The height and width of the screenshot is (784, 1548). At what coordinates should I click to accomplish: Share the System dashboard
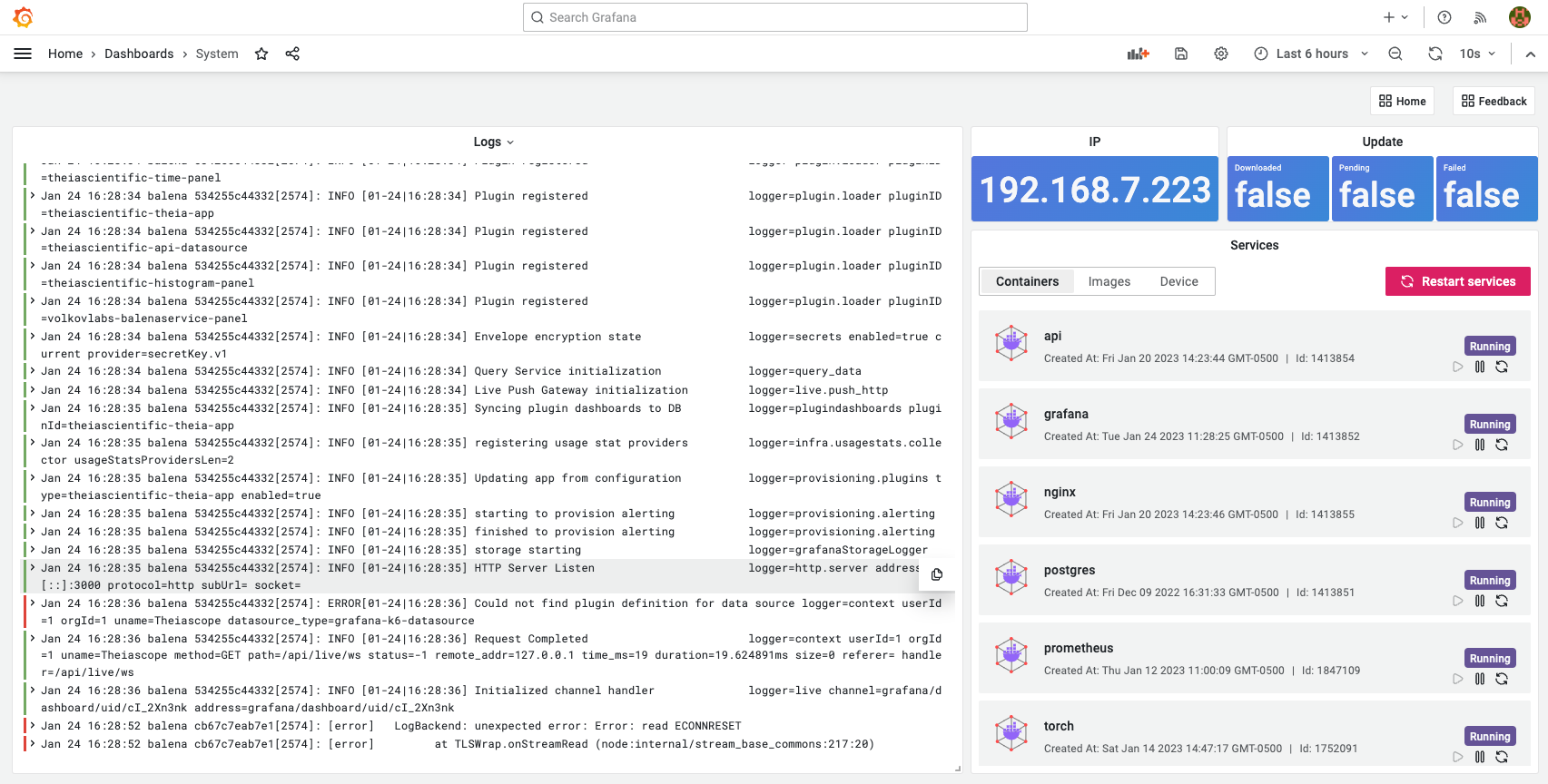click(x=292, y=54)
